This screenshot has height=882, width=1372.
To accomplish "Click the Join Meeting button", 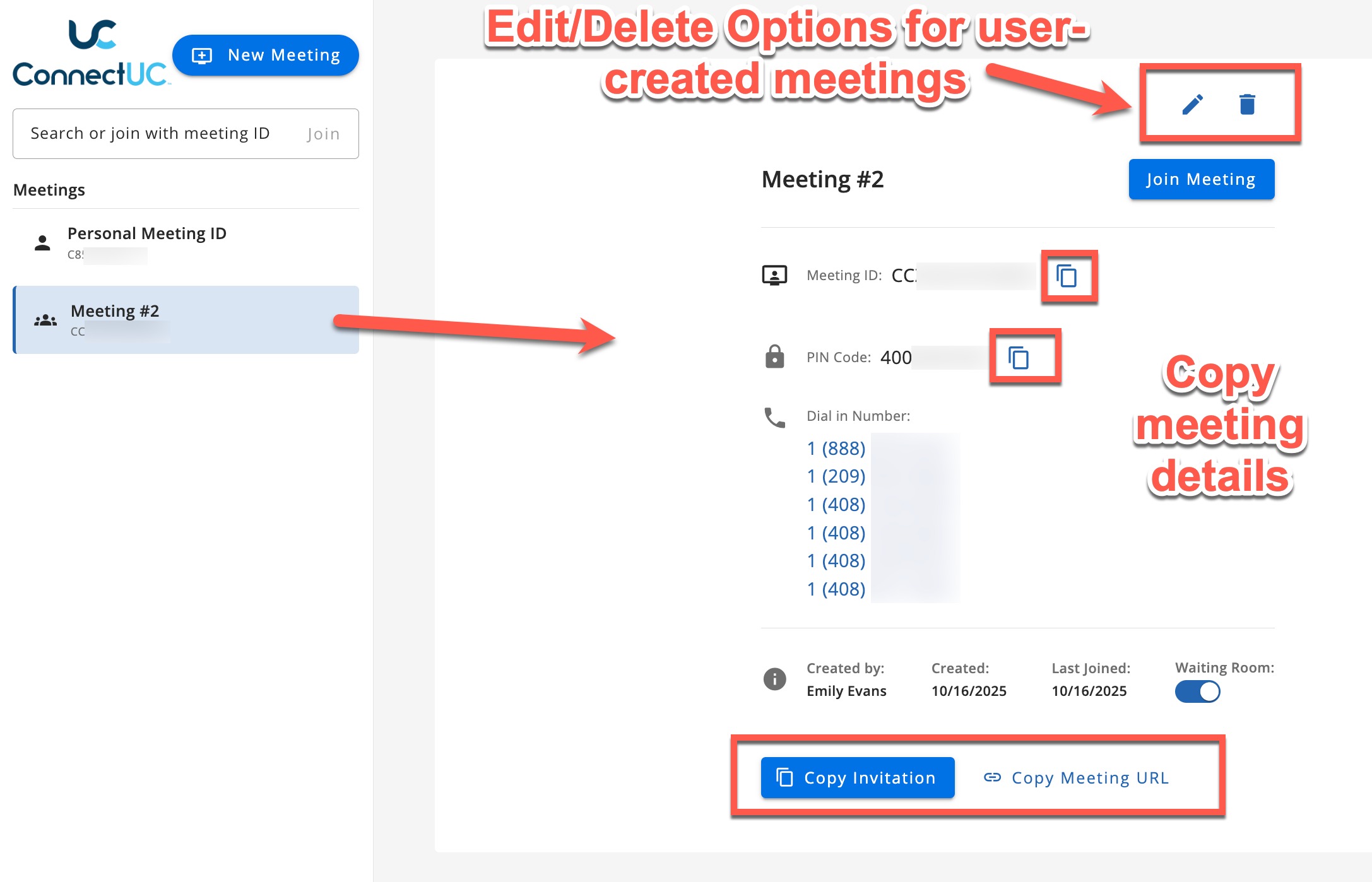I will coord(1201,179).
